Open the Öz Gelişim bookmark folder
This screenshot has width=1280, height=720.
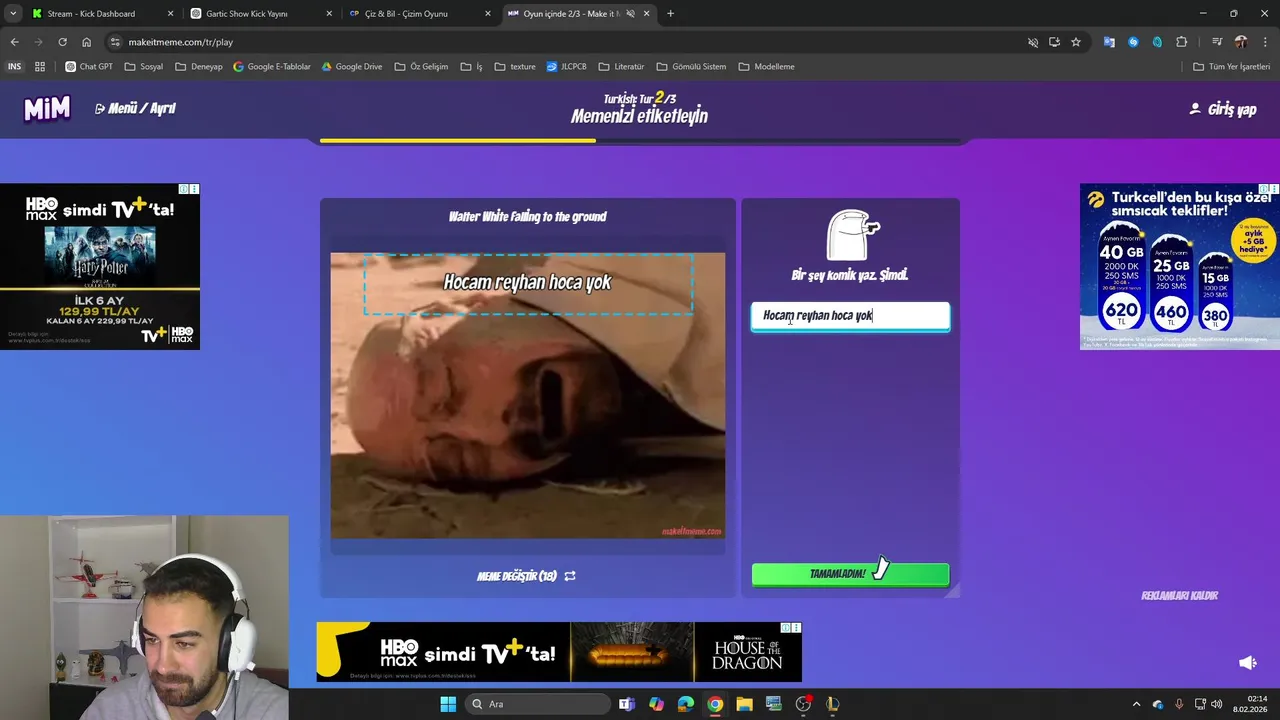pos(421,67)
